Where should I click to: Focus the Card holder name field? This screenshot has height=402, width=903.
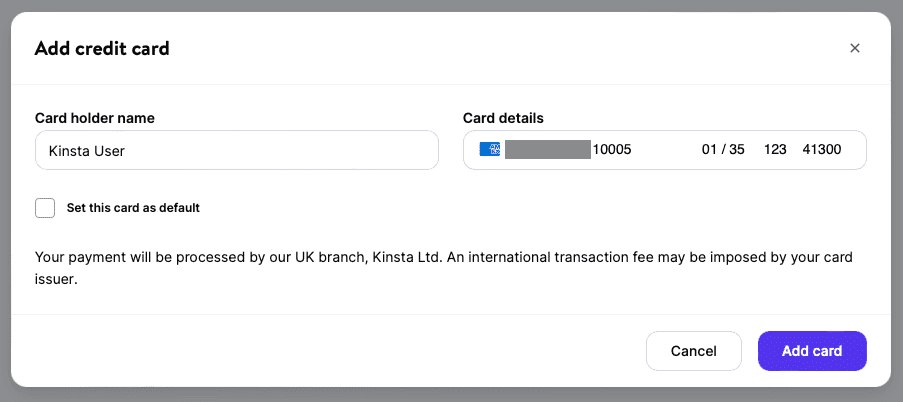pos(236,150)
